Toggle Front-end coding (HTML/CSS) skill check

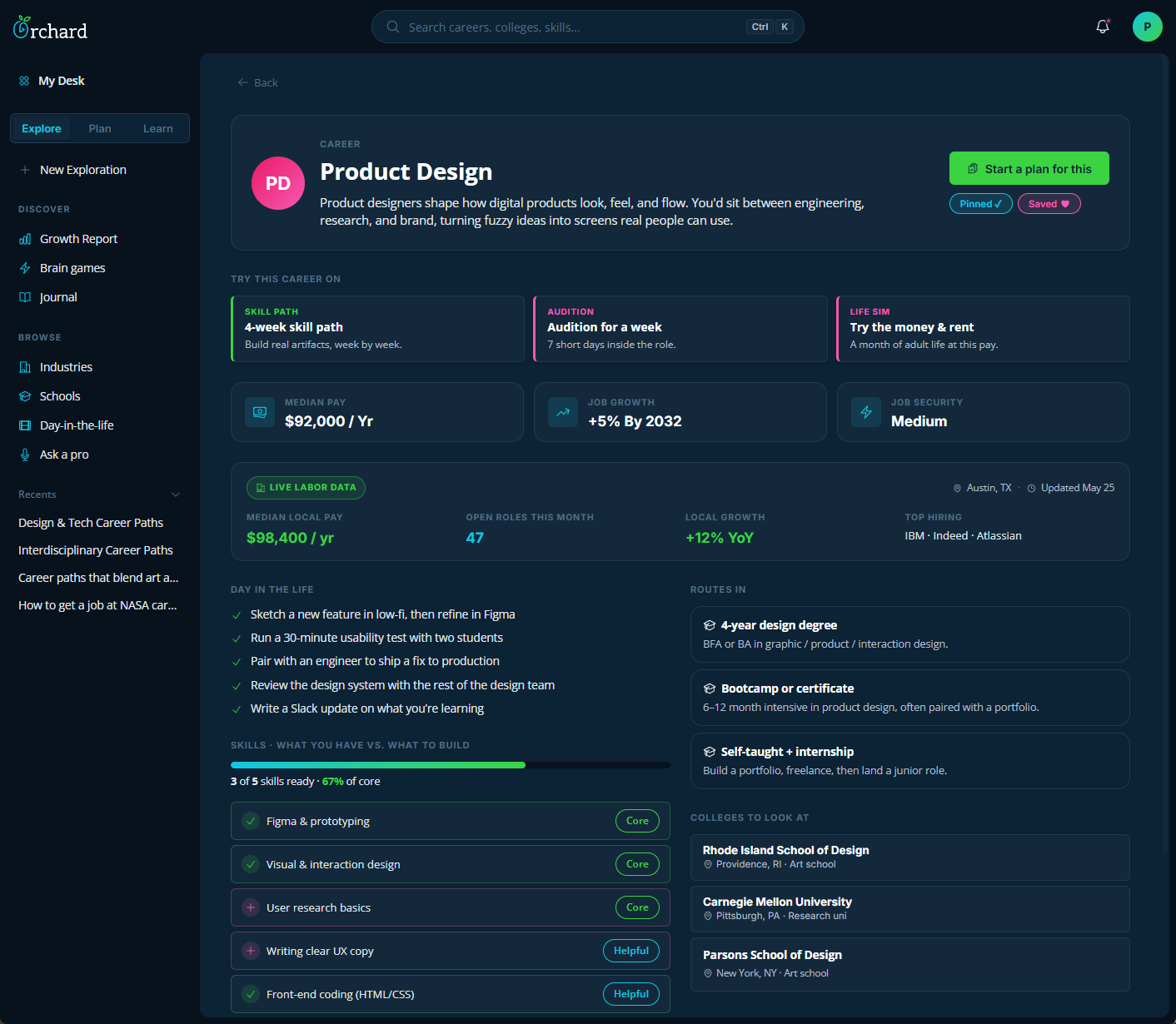(251, 994)
